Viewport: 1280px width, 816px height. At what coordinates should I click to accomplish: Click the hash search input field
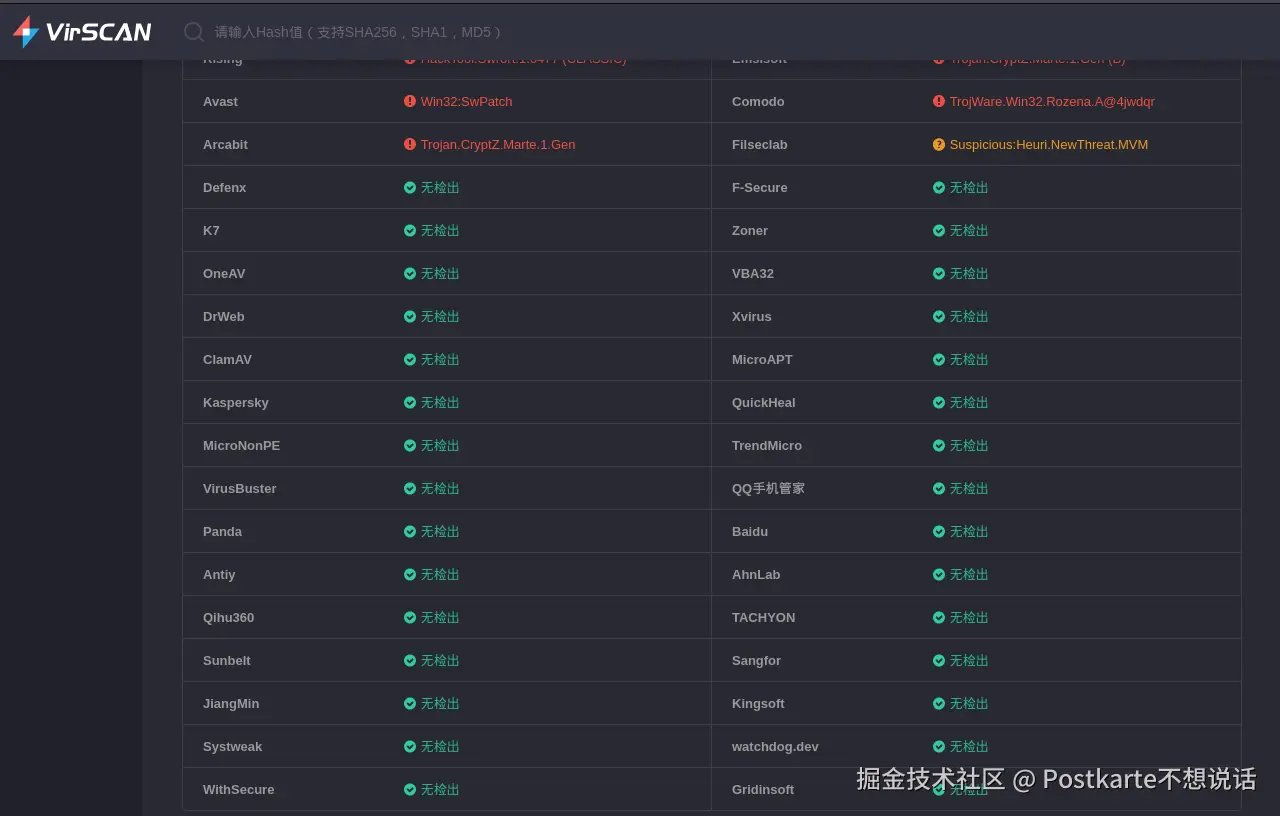click(360, 32)
